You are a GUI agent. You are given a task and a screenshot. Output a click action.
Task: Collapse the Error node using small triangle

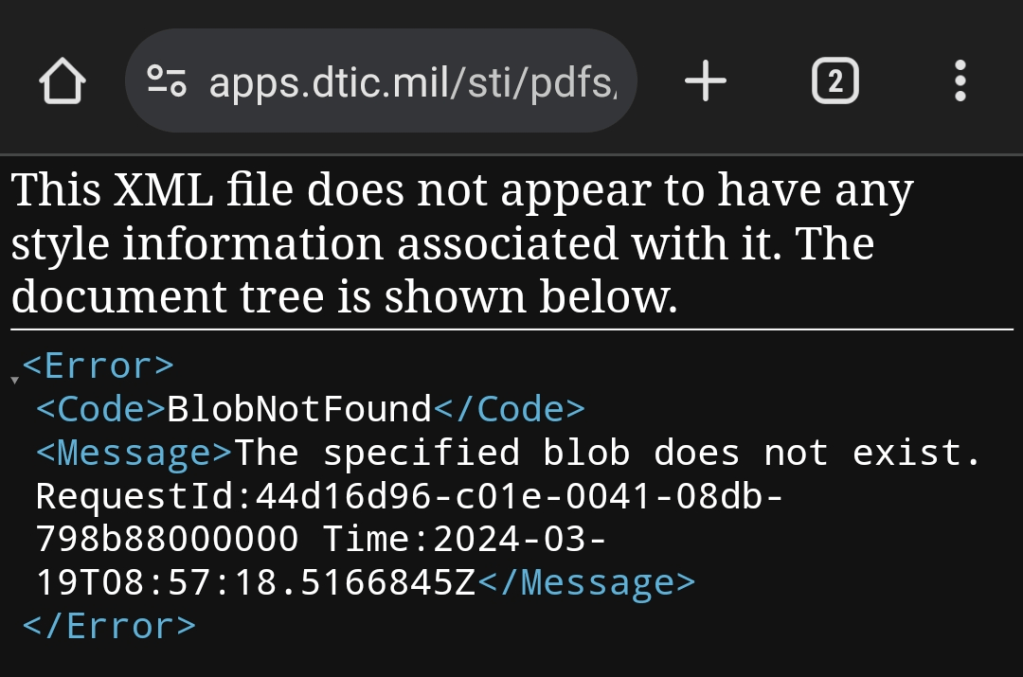pos(14,380)
